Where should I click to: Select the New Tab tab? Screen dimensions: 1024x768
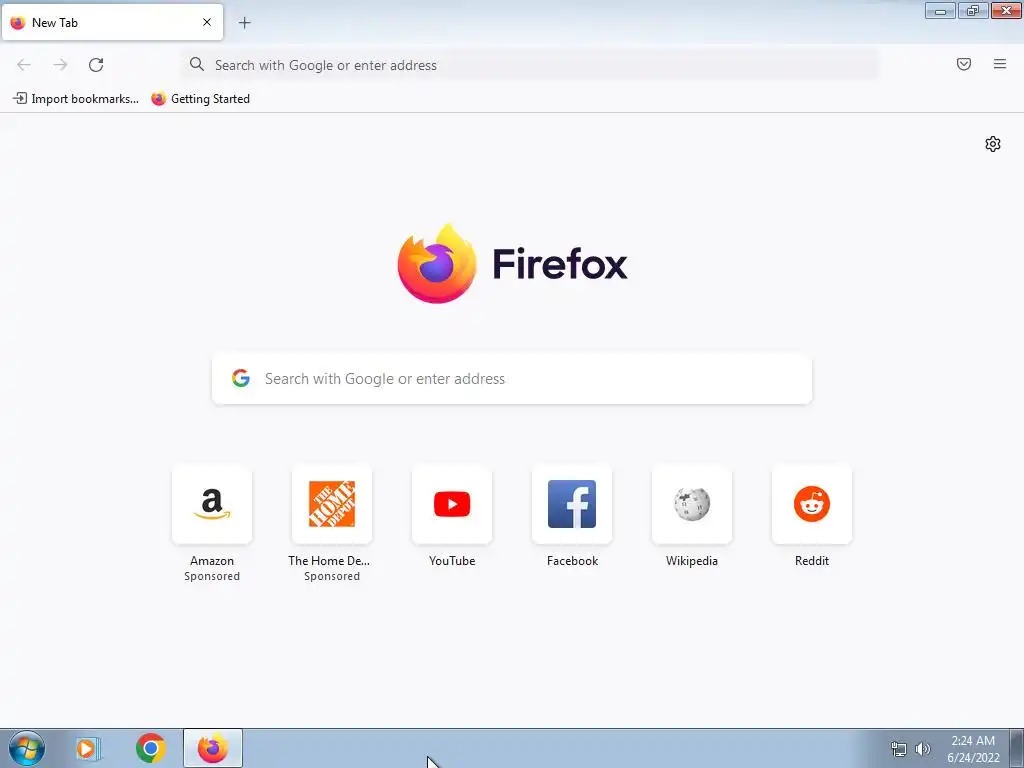coord(112,22)
